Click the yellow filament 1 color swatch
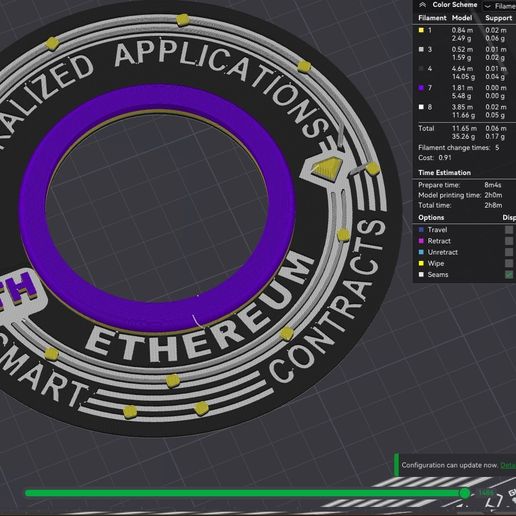This screenshot has width=516, height=516. (x=421, y=30)
